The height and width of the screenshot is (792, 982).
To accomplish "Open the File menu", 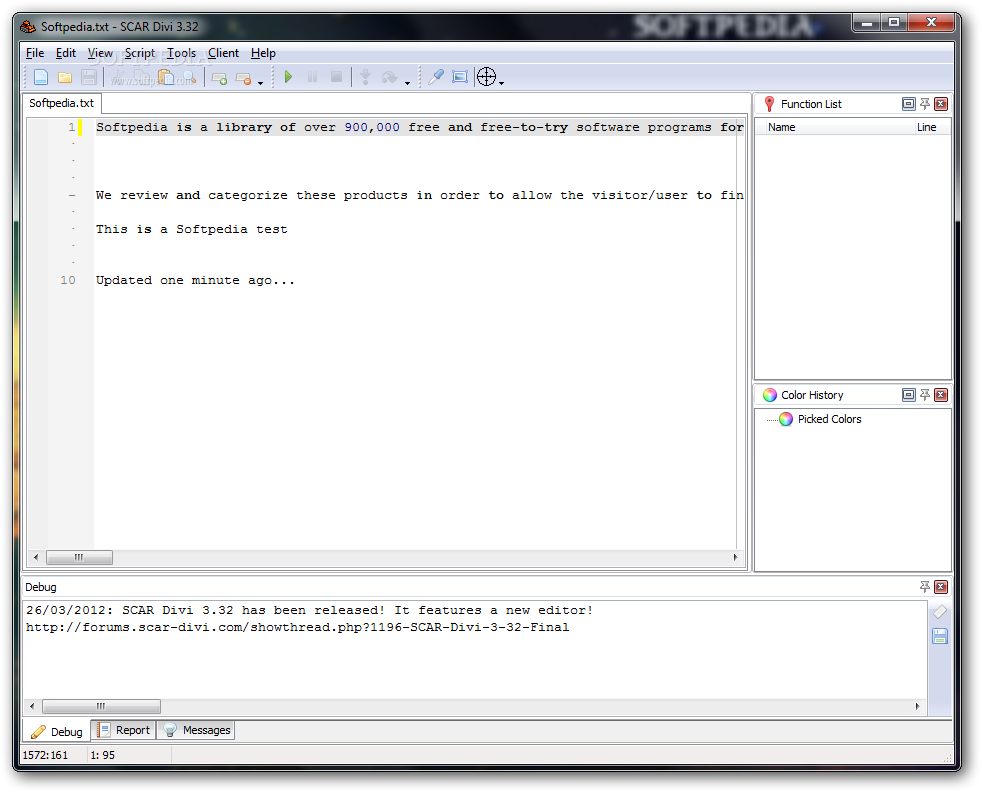I will tap(35, 53).
